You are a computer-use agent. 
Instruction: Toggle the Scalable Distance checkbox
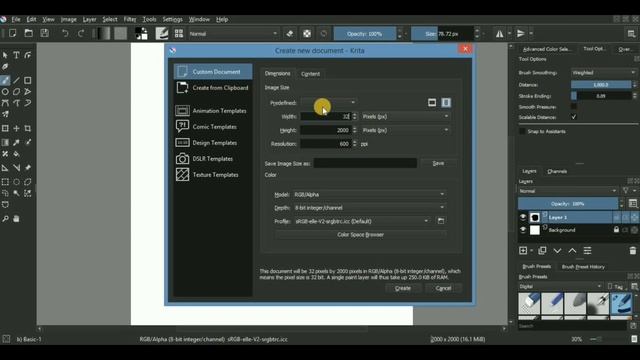(x=573, y=117)
